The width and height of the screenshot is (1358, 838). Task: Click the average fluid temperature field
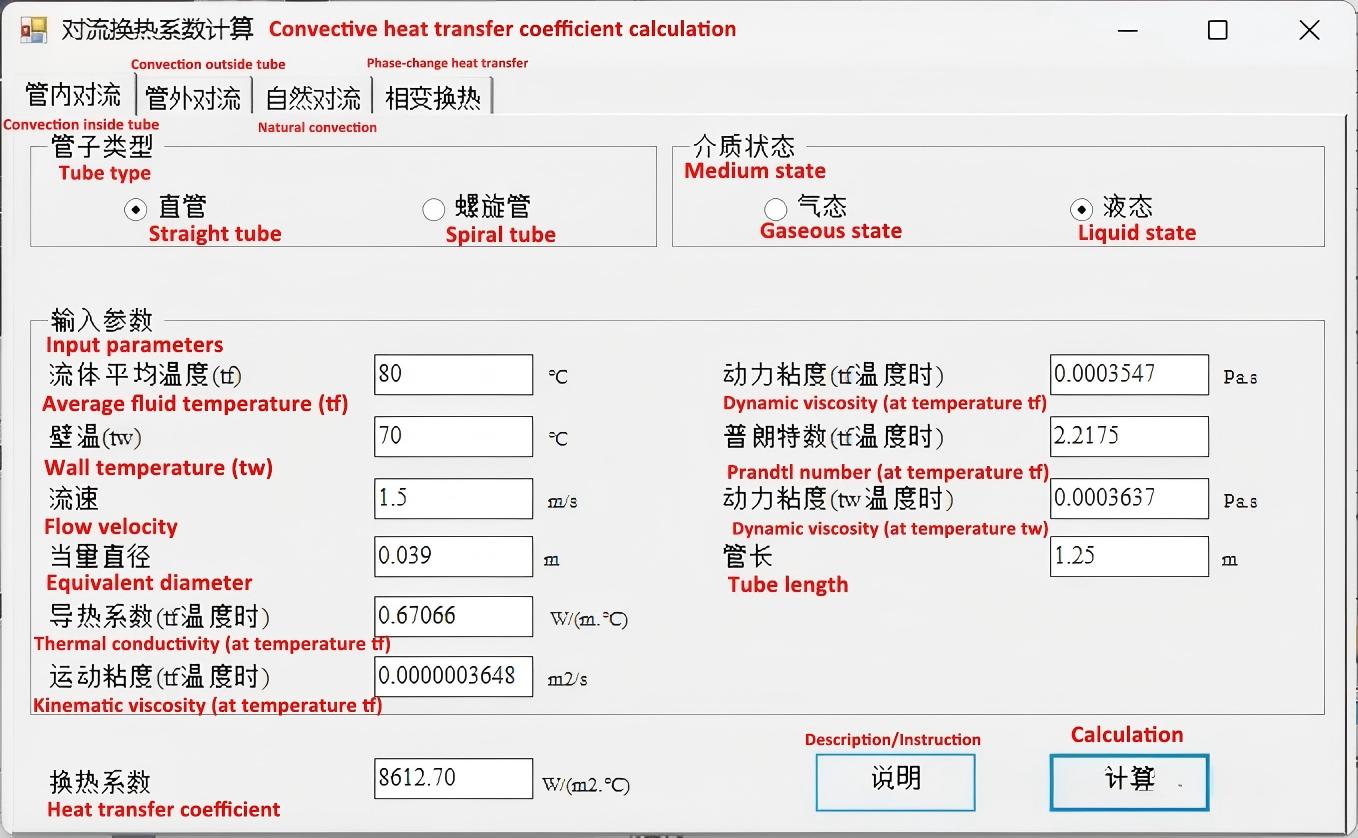point(453,375)
